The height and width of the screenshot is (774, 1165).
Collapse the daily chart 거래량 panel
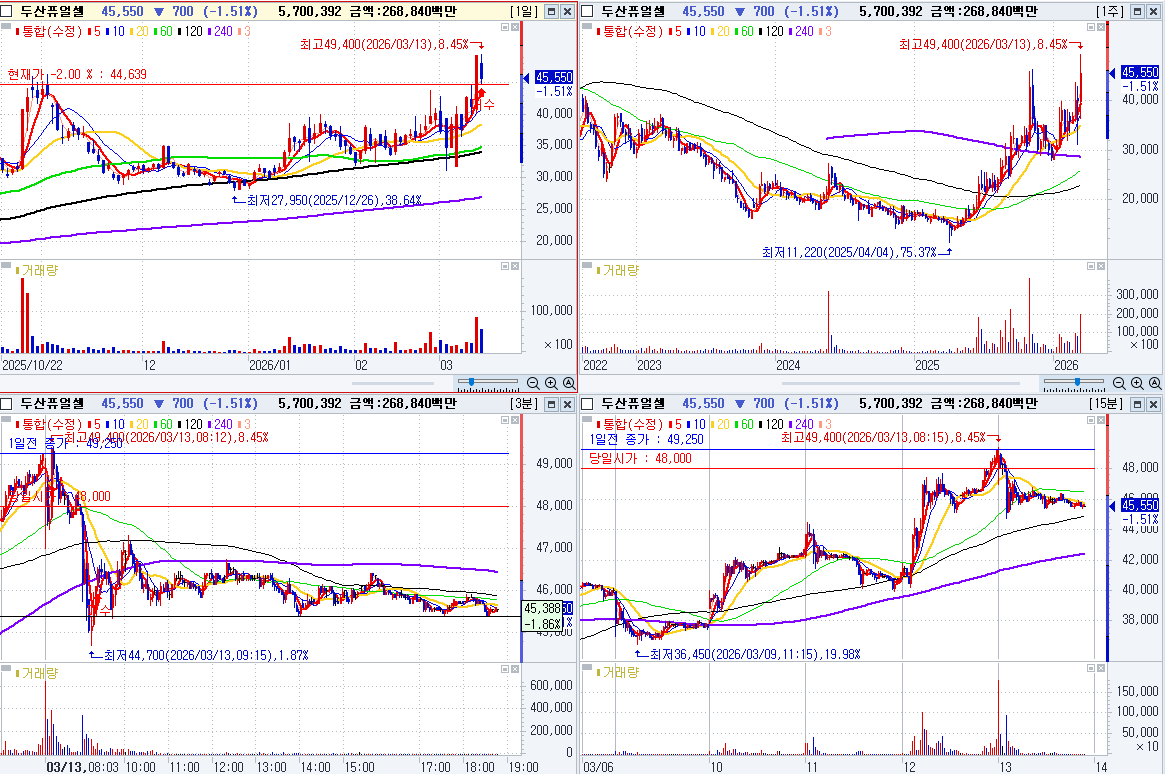[x=505, y=266]
